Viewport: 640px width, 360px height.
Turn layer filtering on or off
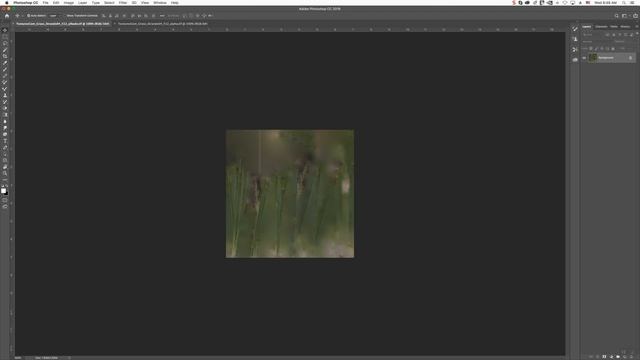[x=637, y=33]
